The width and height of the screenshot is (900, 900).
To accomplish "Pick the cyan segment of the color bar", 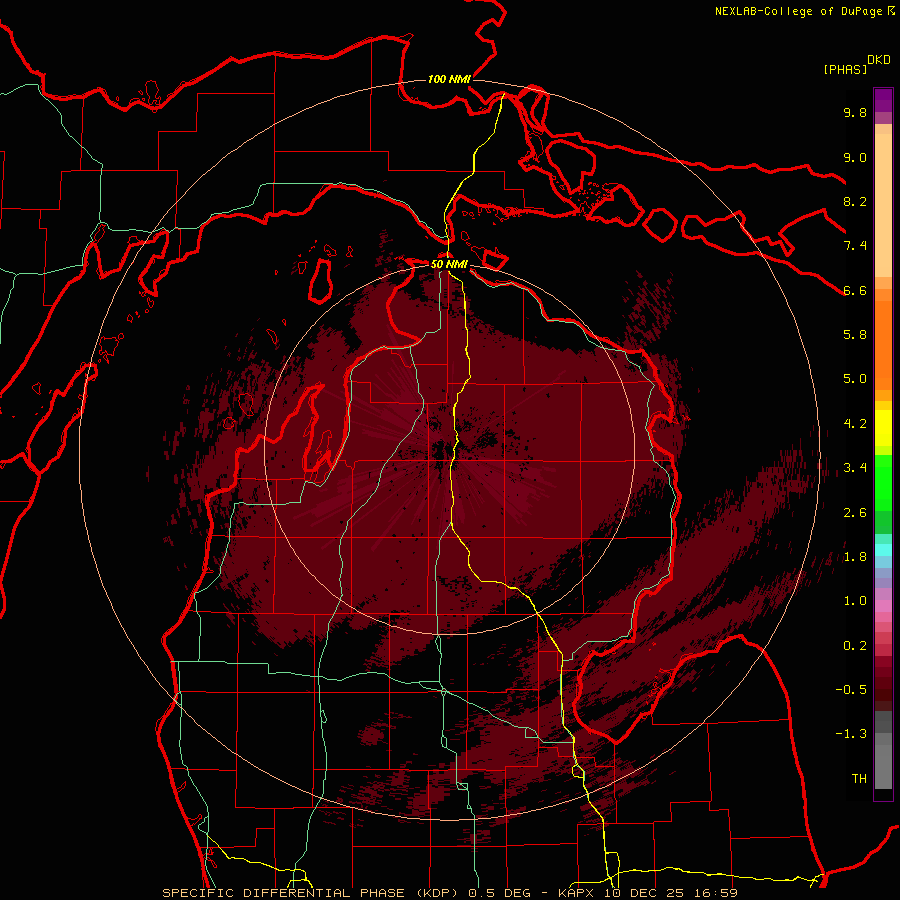I will 883,550.
